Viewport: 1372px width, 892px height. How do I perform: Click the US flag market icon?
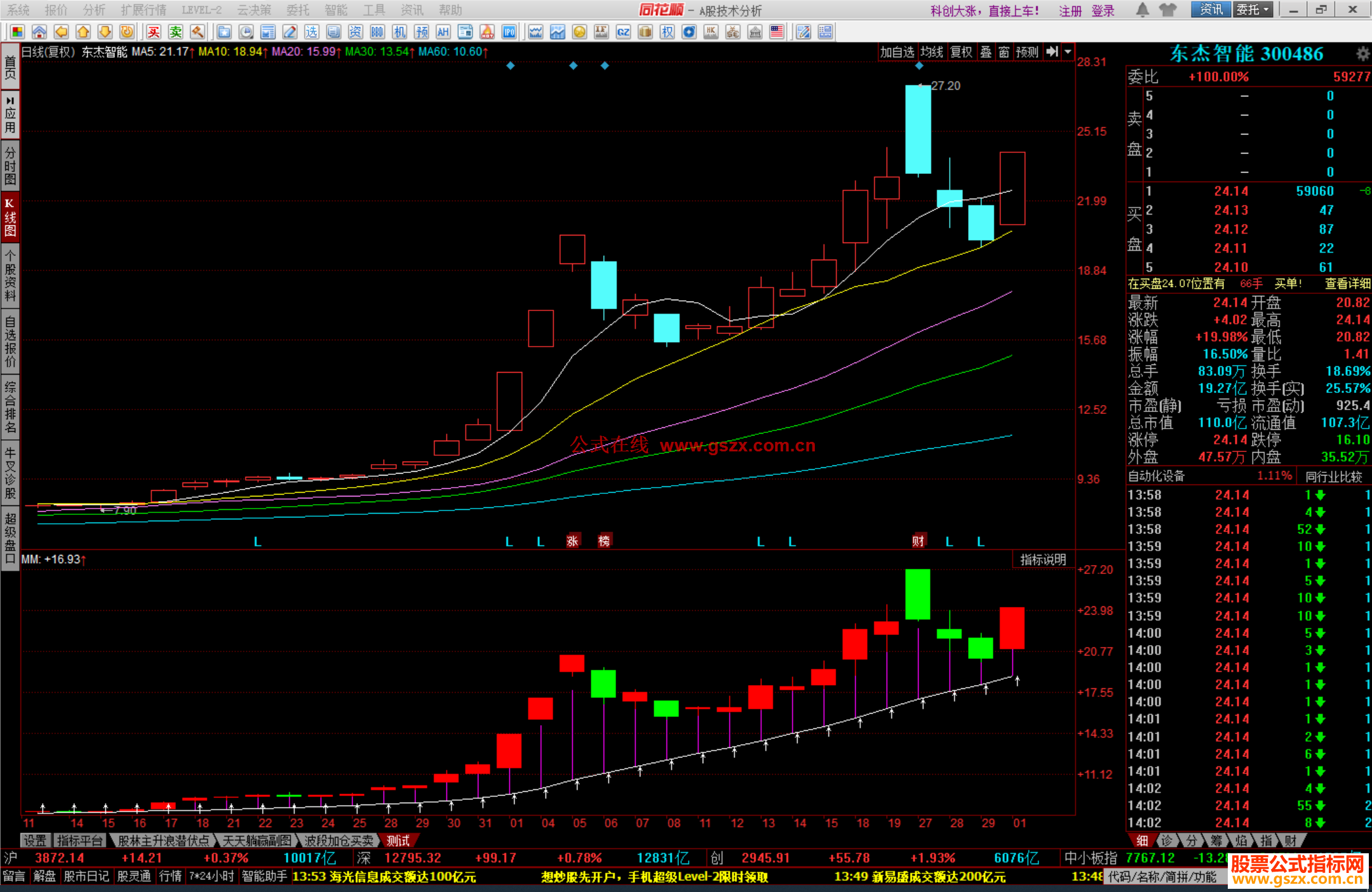pos(776,32)
